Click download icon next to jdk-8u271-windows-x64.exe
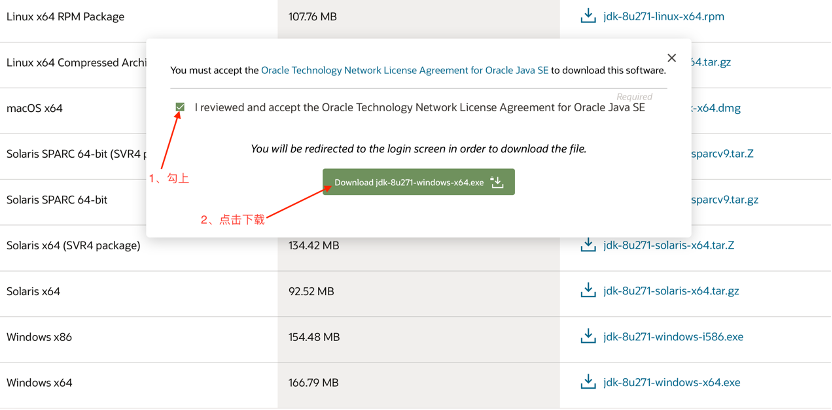 (588, 382)
